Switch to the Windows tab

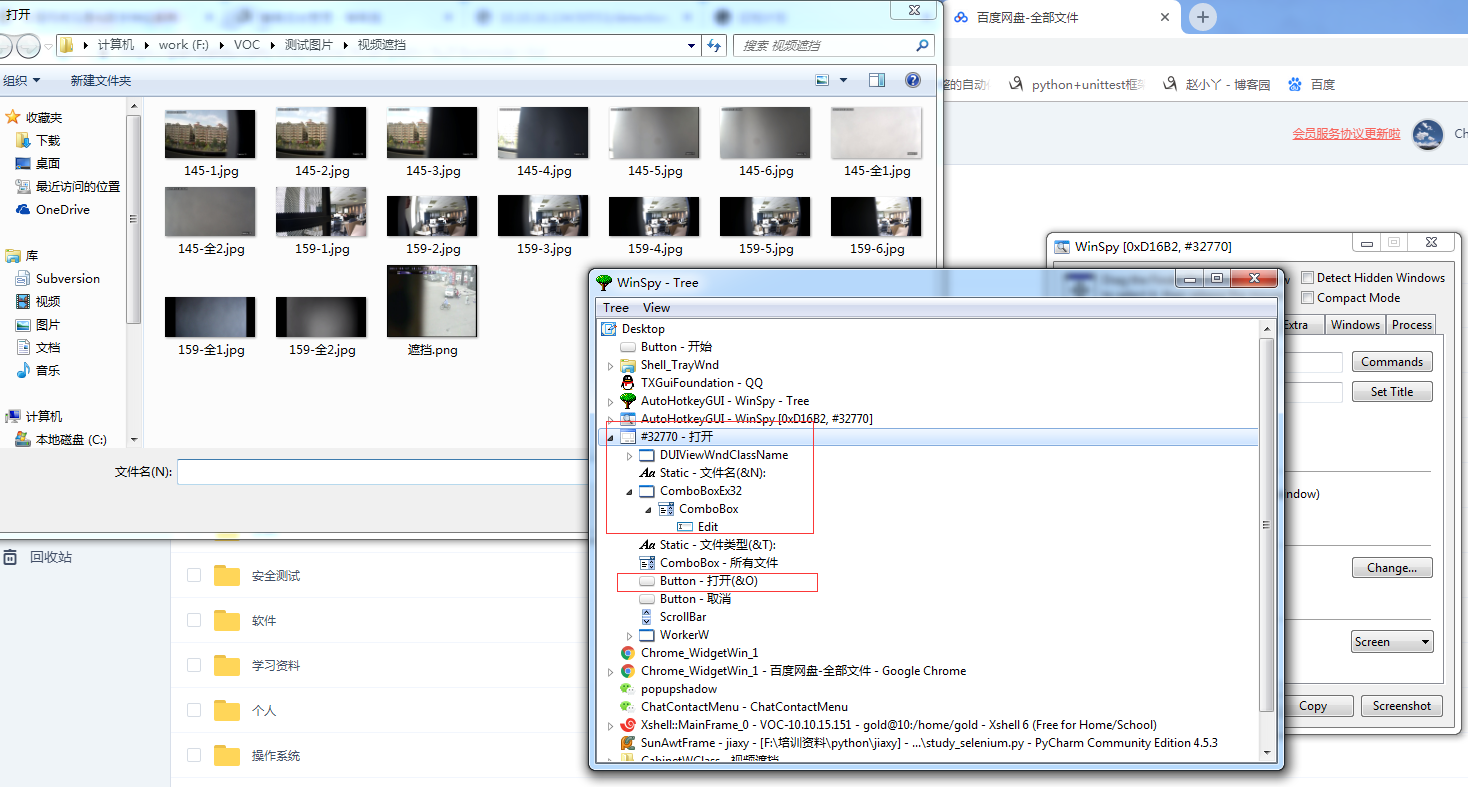click(x=1355, y=325)
